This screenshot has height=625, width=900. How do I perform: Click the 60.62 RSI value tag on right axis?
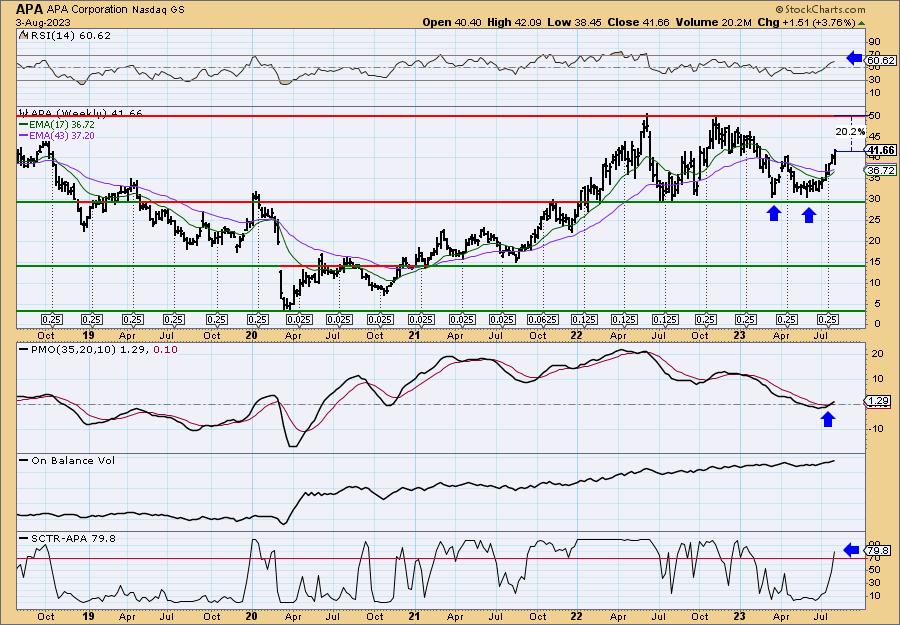pos(881,60)
